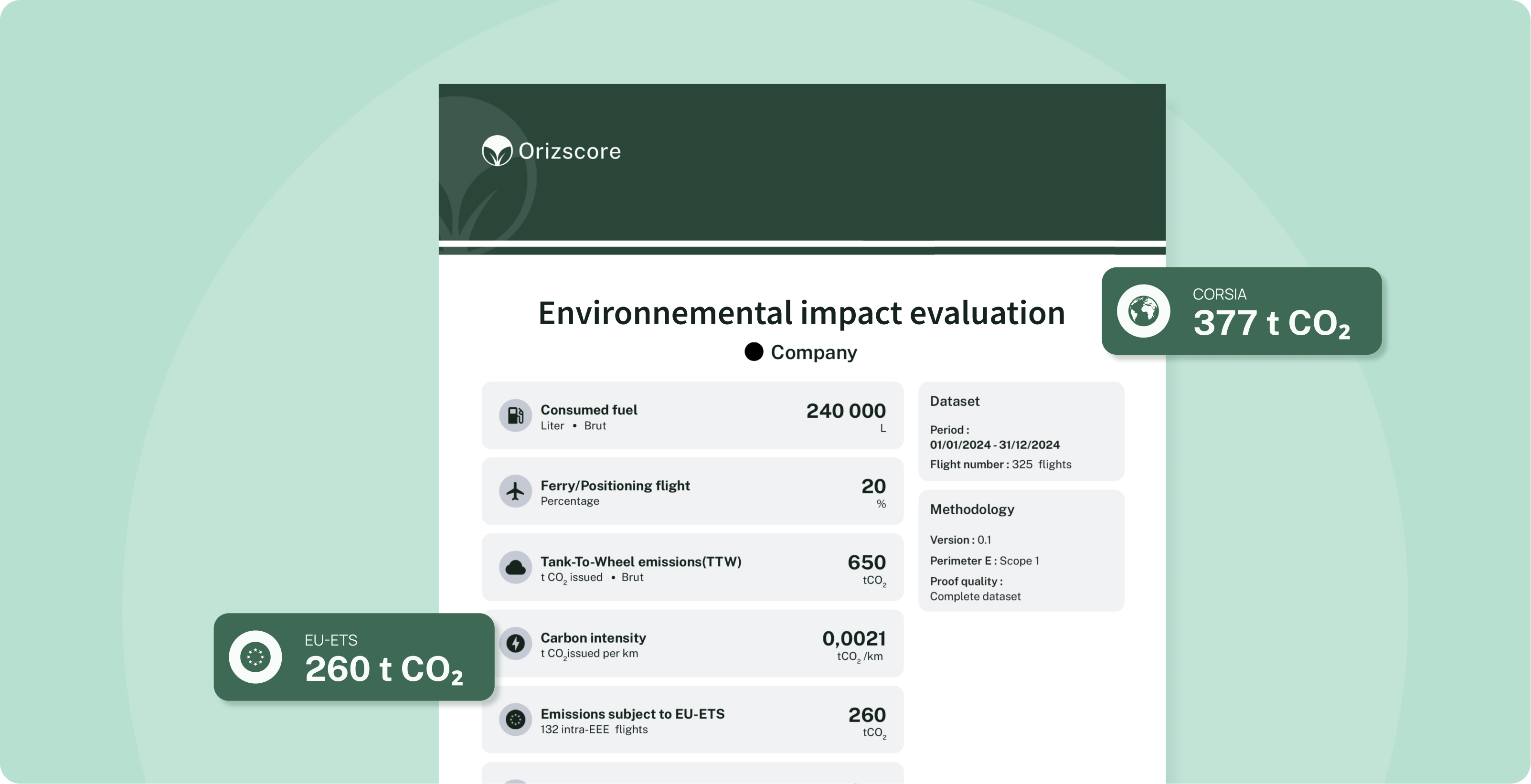Open the Consumed fuel card
The height and width of the screenshot is (784, 1531).
692,415
